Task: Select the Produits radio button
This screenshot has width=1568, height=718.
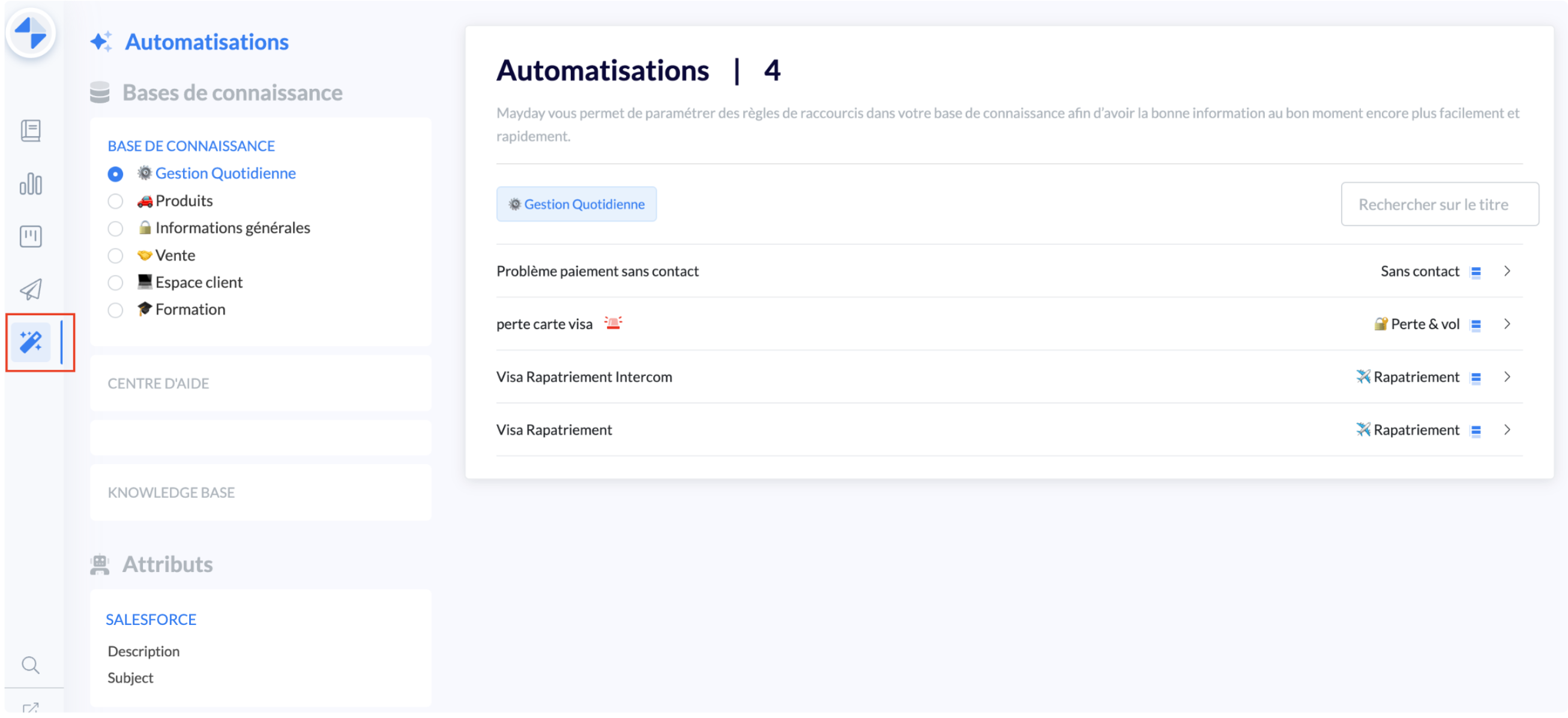Action: [115, 201]
